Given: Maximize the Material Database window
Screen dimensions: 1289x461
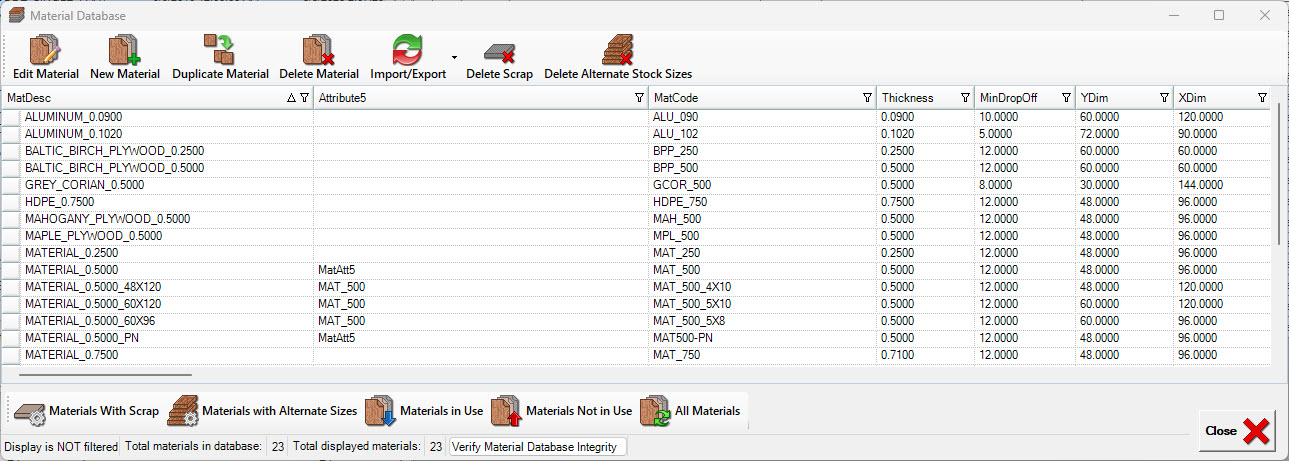Looking at the screenshot, I should pos(1219,15).
